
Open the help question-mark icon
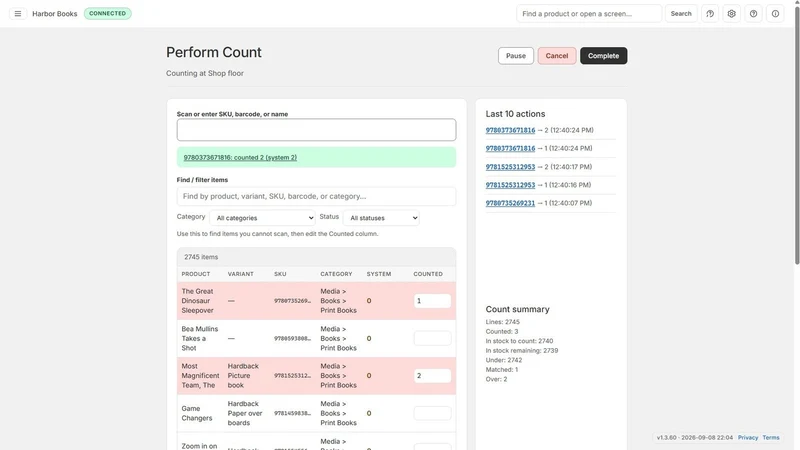click(754, 14)
